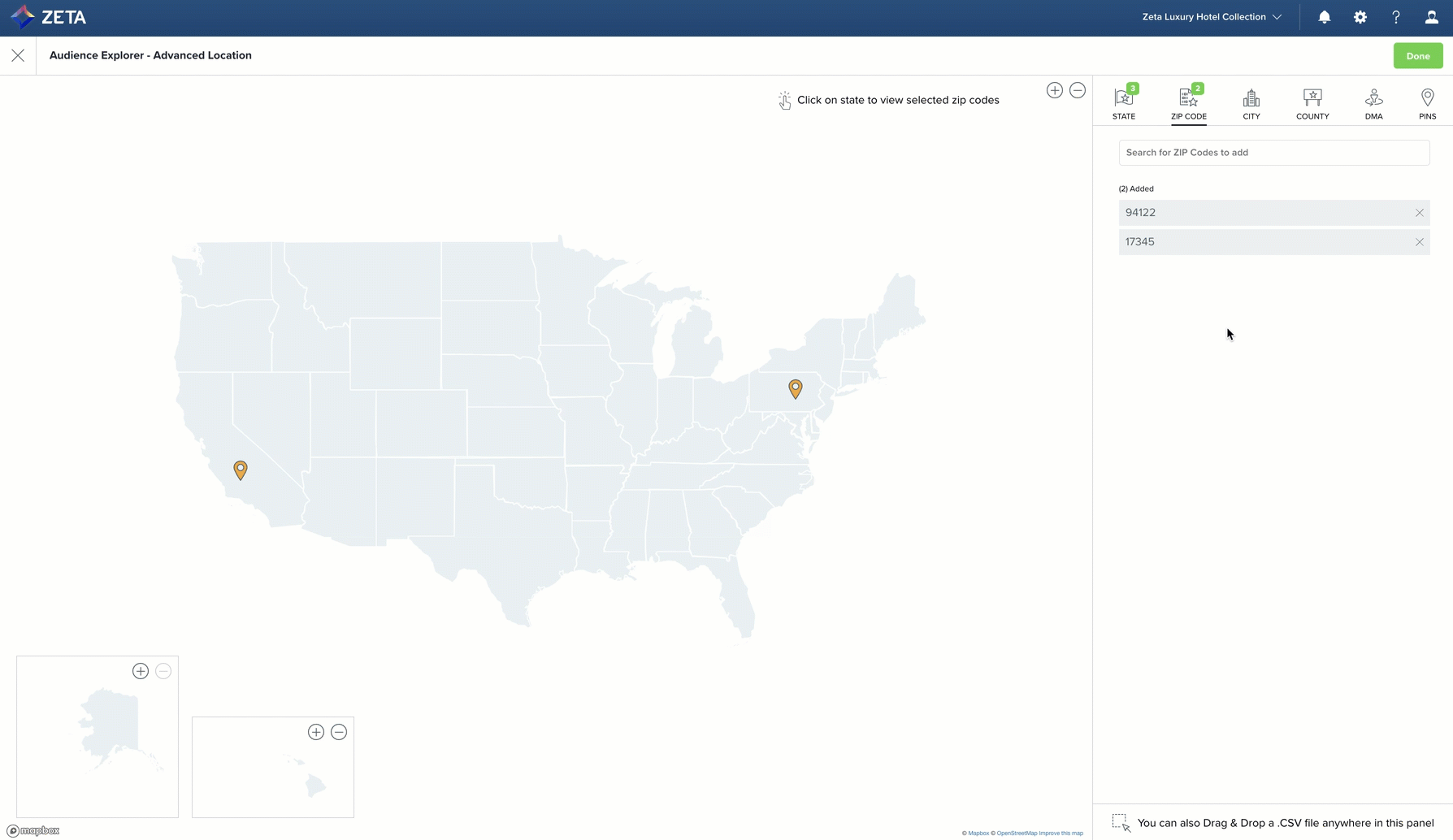The image size is (1453, 840).
Task: Open the user profile icon
Action: 1431,17
